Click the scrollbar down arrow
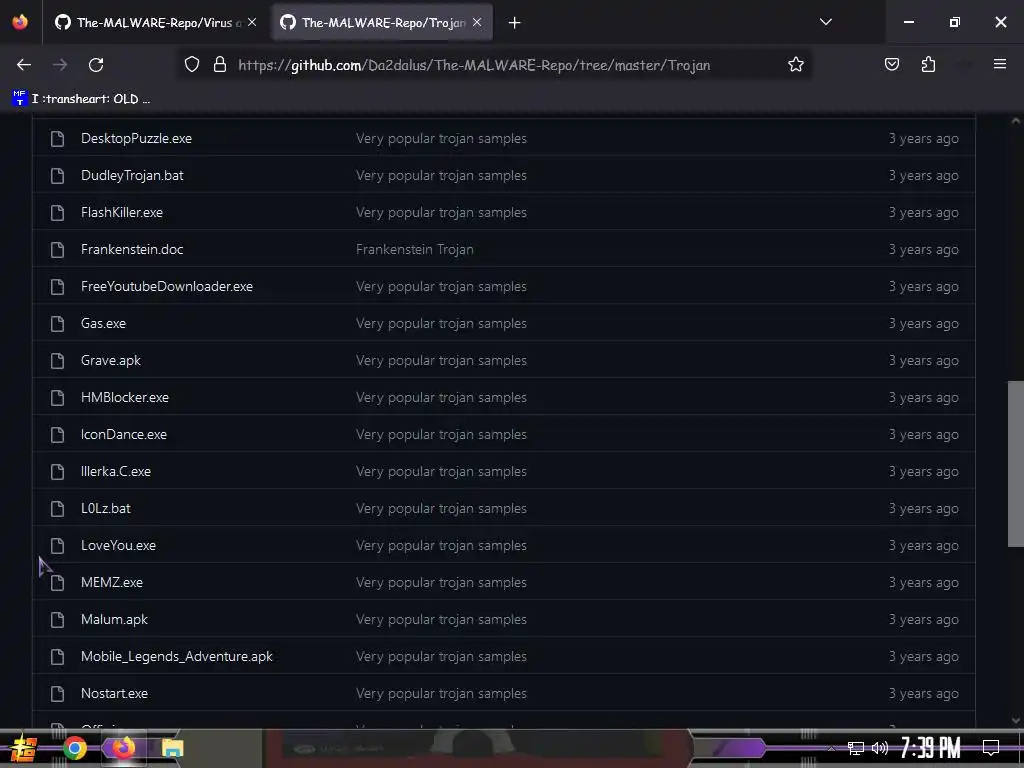Viewport: 1024px width, 768px height. [x=1016, y=720]
